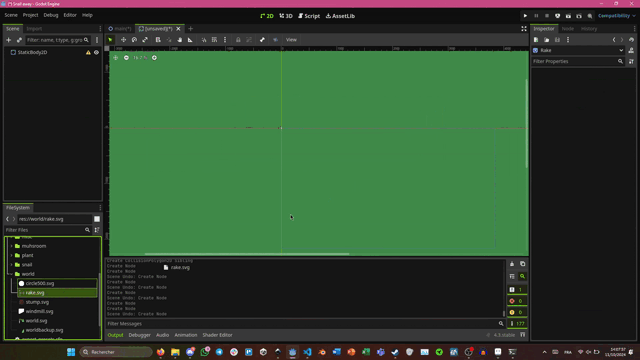Switch to the 2D workspace
640x360 pixels.
(x=267, y=16)
